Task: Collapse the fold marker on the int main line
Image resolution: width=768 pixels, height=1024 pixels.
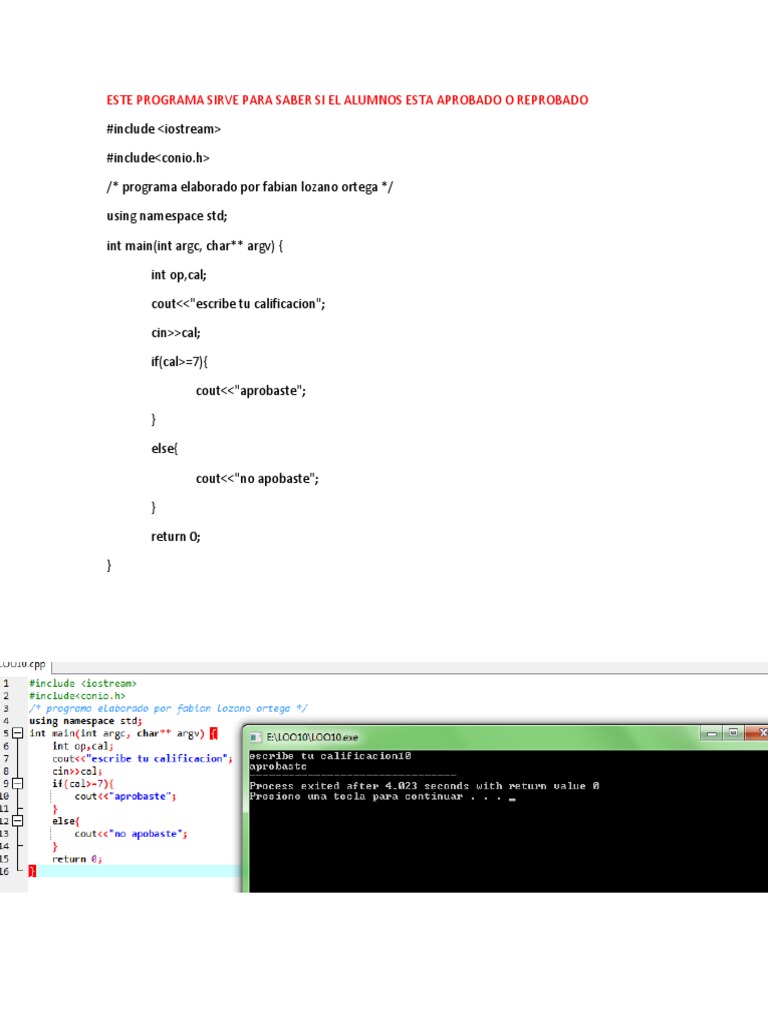Action: point(18,733)
